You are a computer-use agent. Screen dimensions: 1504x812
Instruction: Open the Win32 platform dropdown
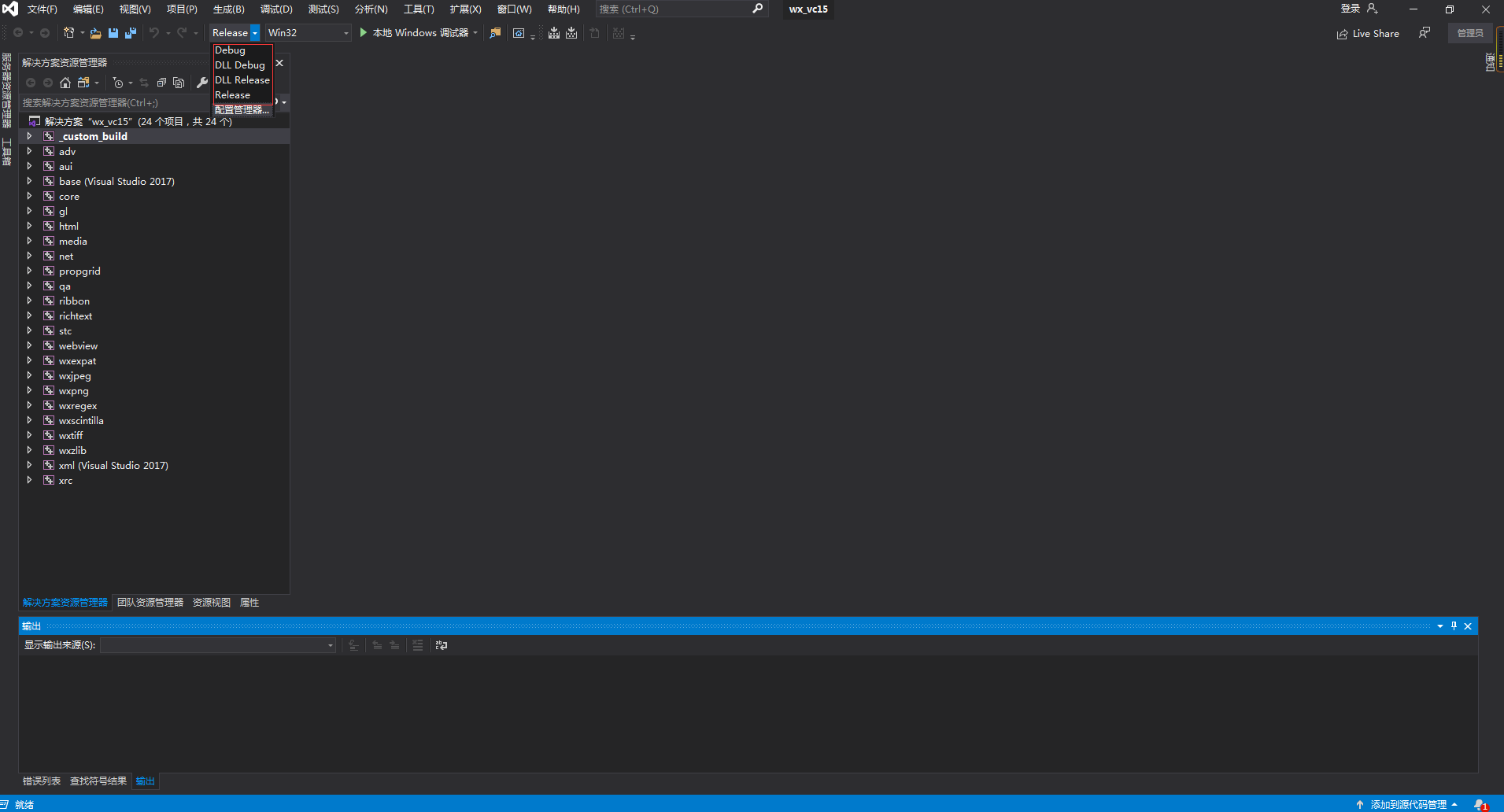pos(346,33)
